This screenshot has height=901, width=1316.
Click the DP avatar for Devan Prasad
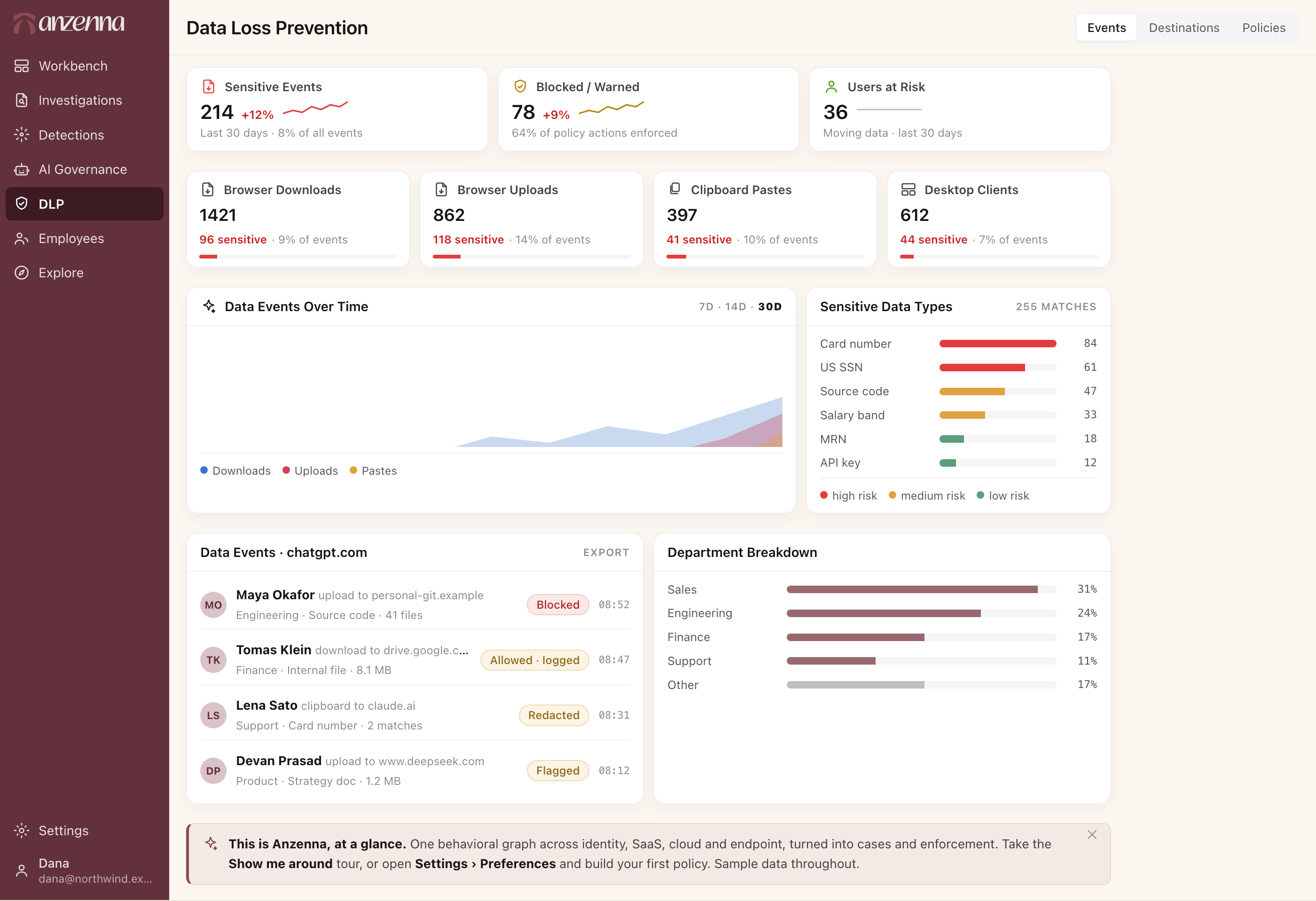tap(213, 771)
